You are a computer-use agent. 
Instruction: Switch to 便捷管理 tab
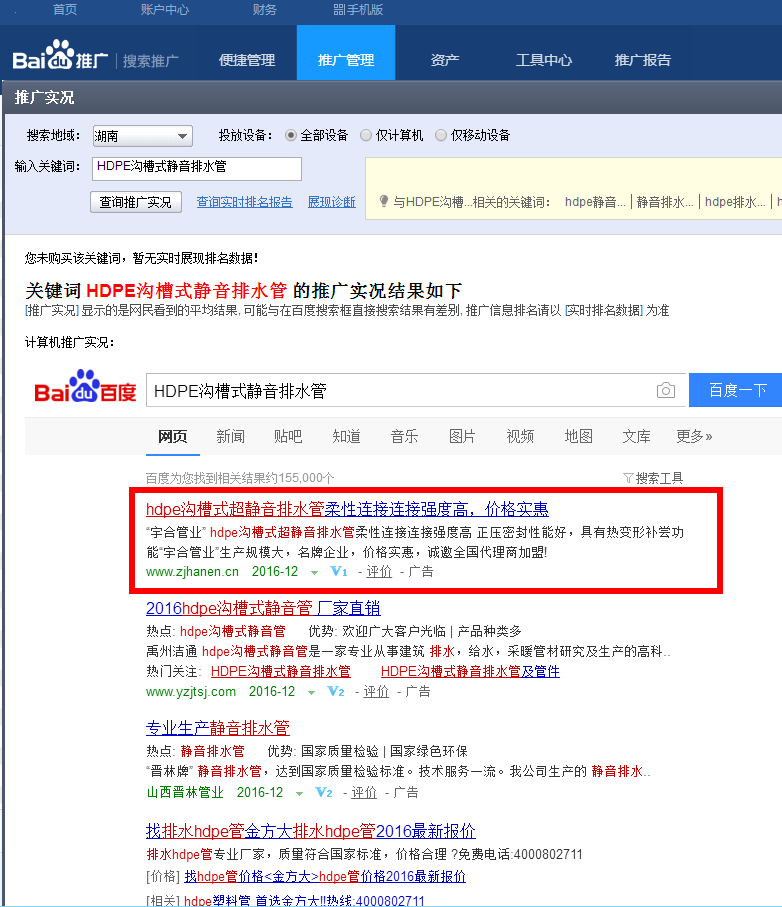[x=247, y=60]
